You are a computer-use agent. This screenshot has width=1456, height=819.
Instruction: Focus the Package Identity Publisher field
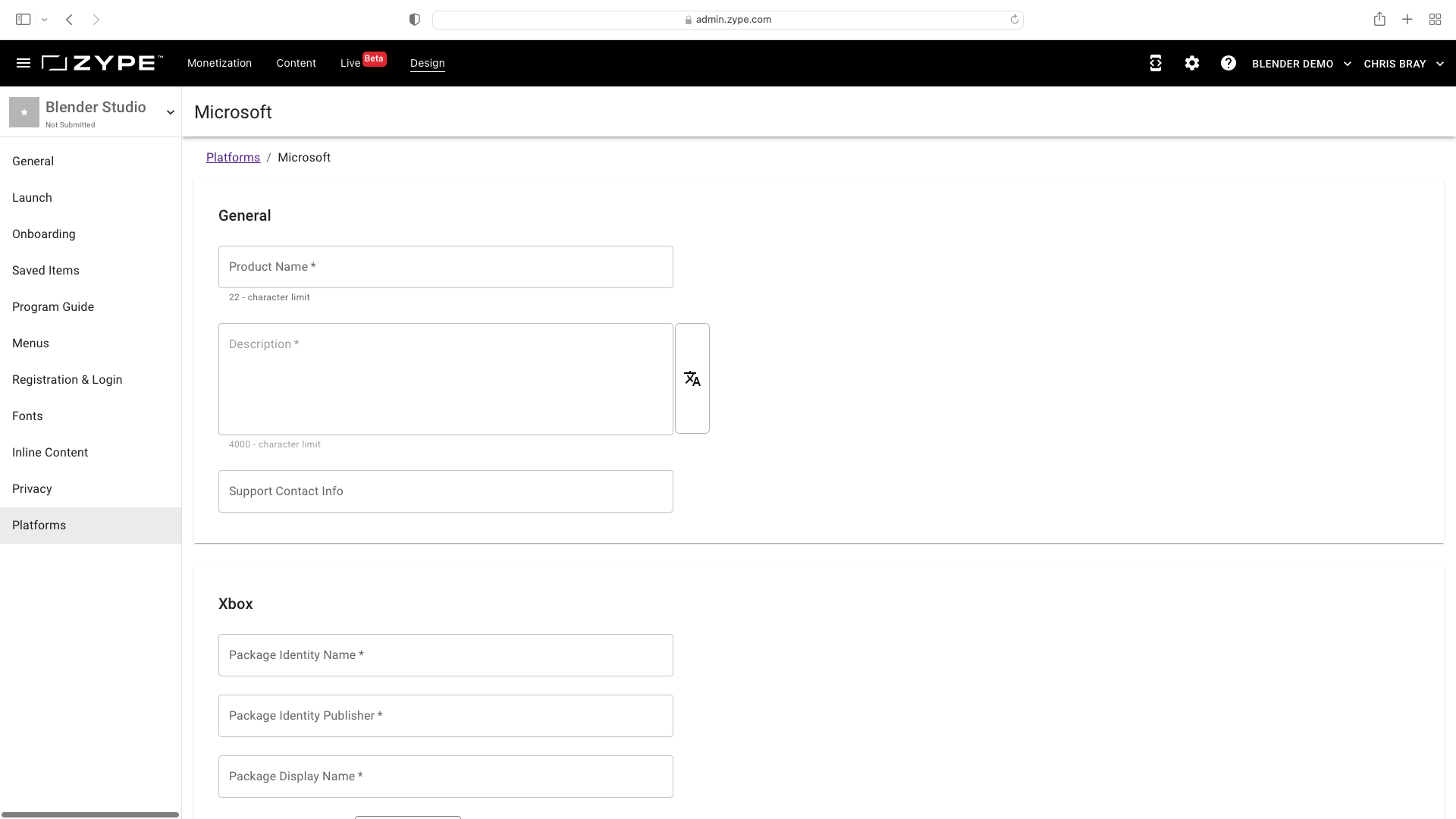[x=446, y=716]
